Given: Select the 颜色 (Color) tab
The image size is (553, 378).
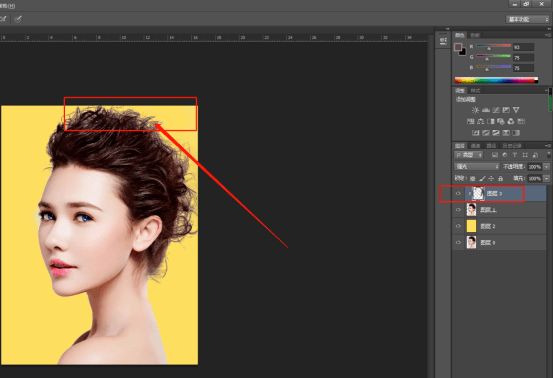Looking at the screenshot, I should click(460, 35).
